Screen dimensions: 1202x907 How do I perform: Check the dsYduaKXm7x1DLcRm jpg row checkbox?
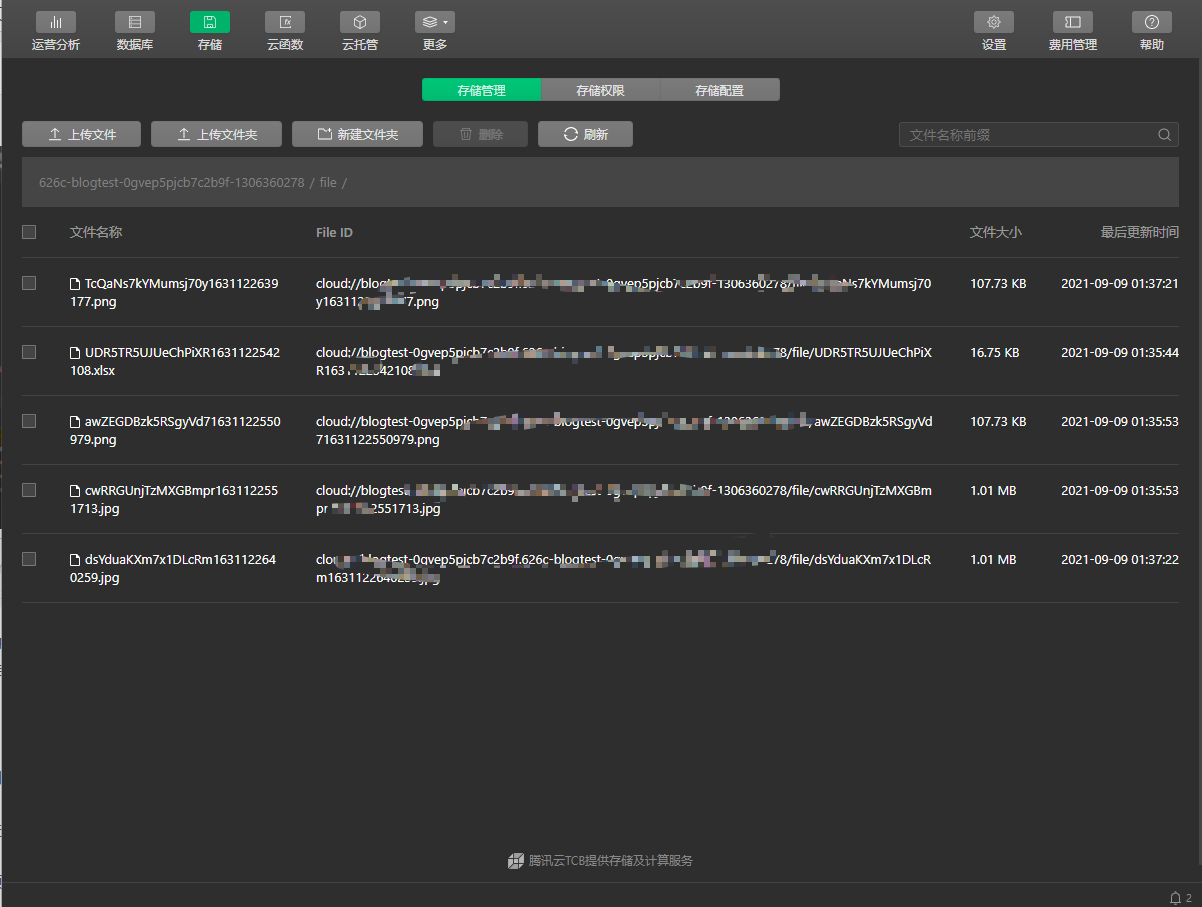[x=29, y=559]
